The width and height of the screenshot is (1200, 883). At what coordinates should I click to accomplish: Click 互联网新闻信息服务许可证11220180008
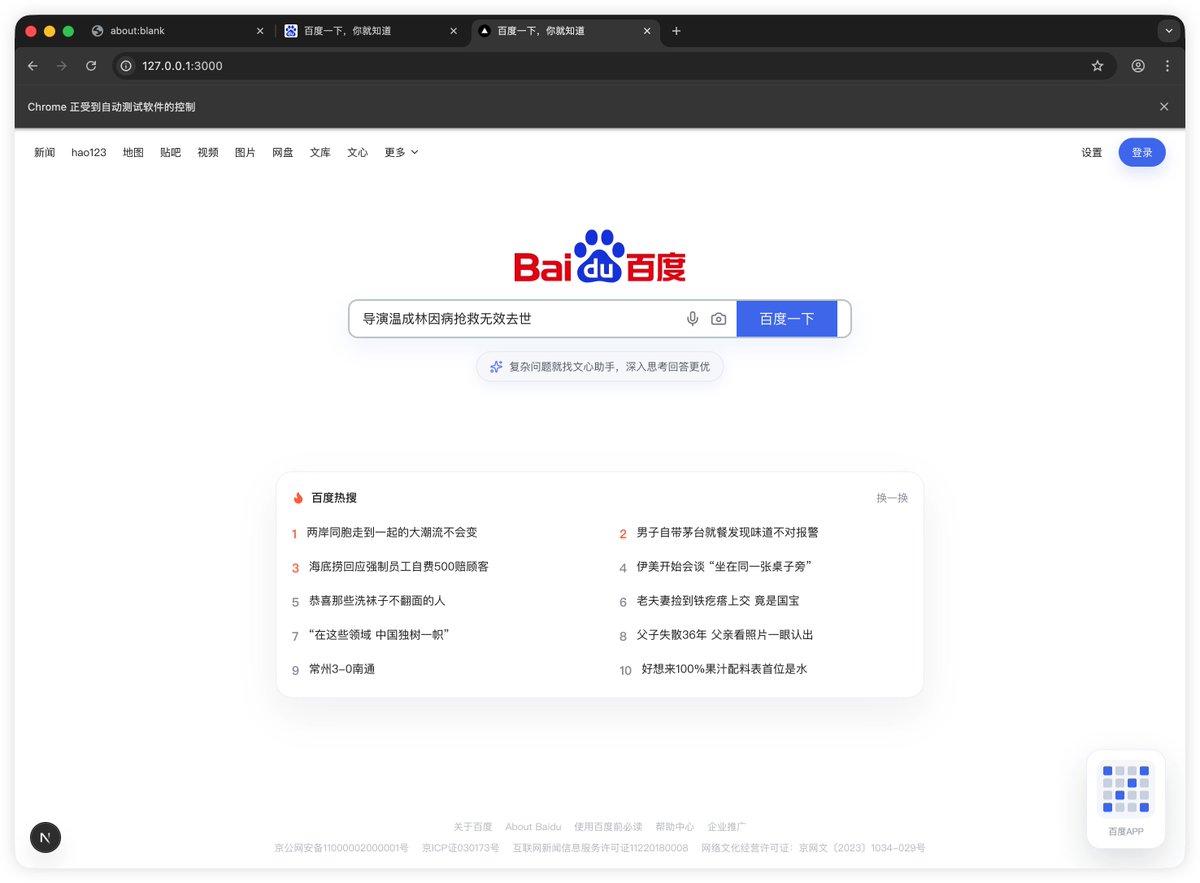pyautogui.click(x=600, y=848)
